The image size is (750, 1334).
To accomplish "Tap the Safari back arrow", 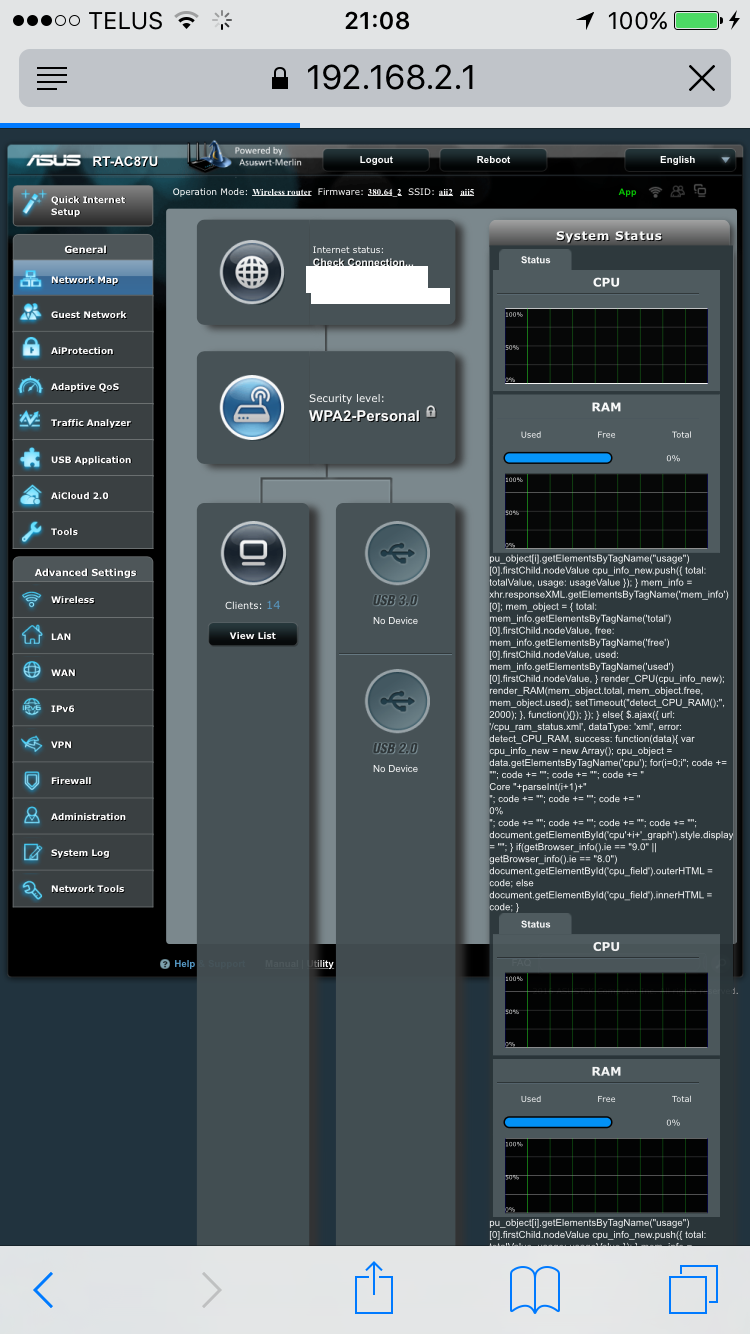I will tap(43, 1290).
